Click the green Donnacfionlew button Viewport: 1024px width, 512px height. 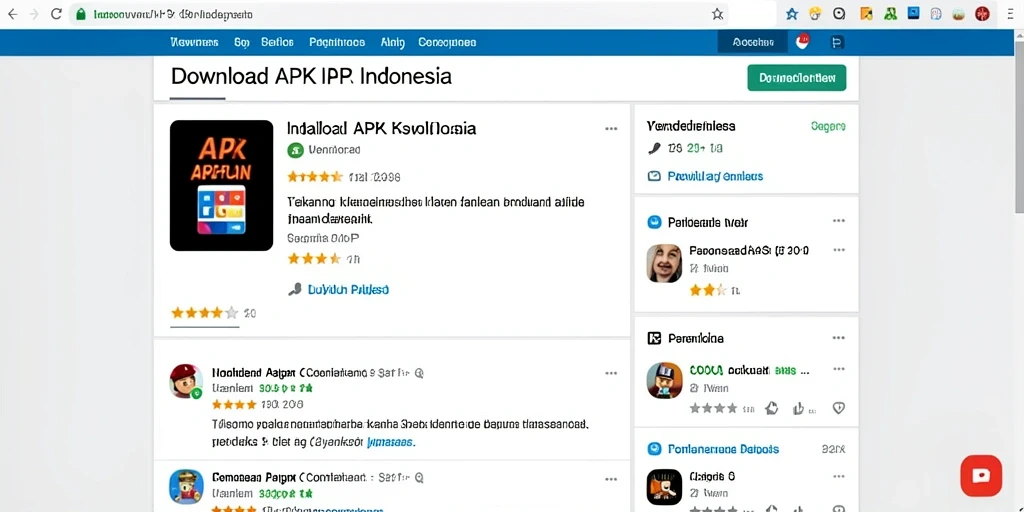pyautogui.click(x=797, y=78)
